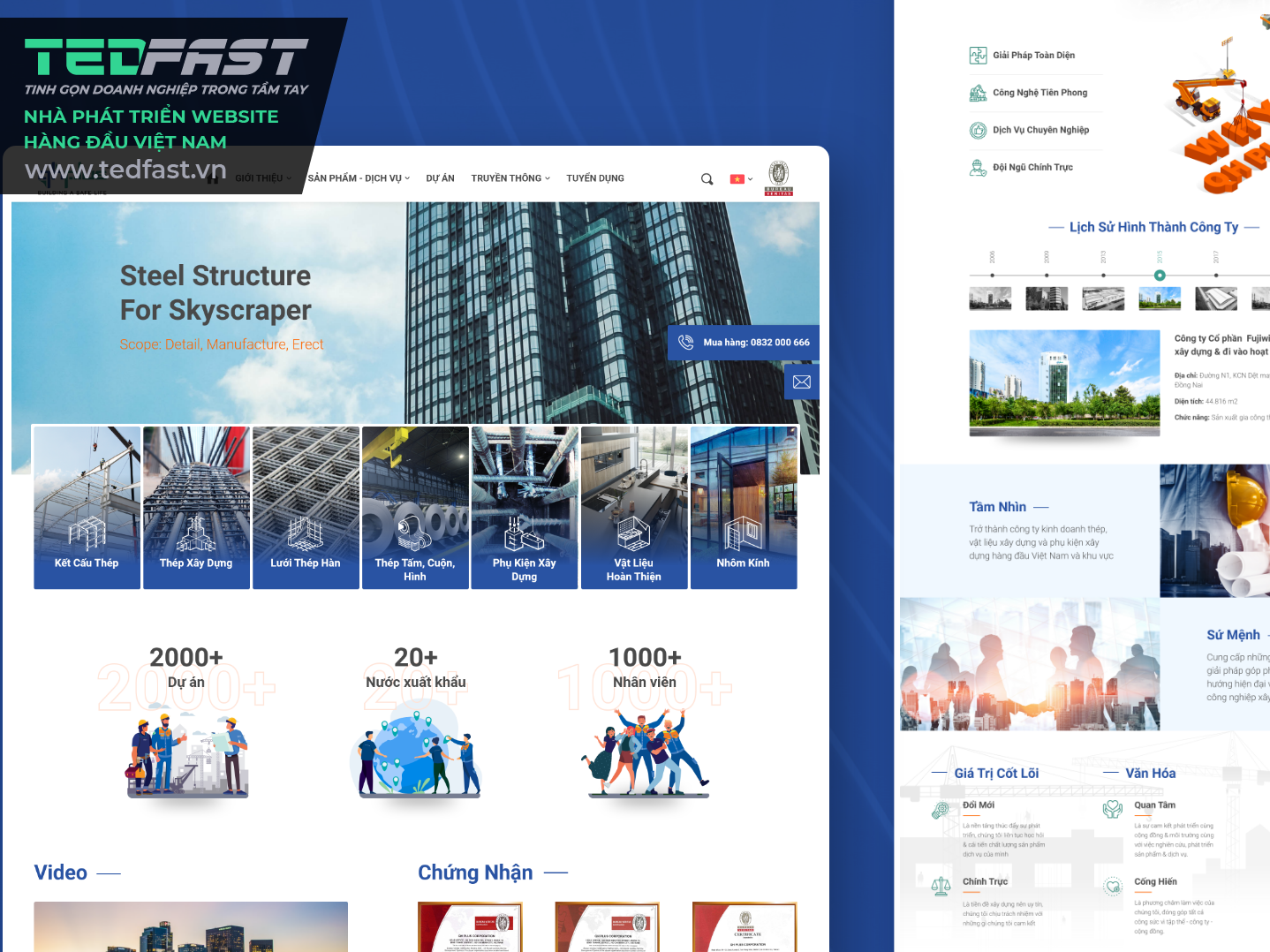Select the 2017 timeline marker
This screenshot has width=1270, height=952.
(1216, 275)
